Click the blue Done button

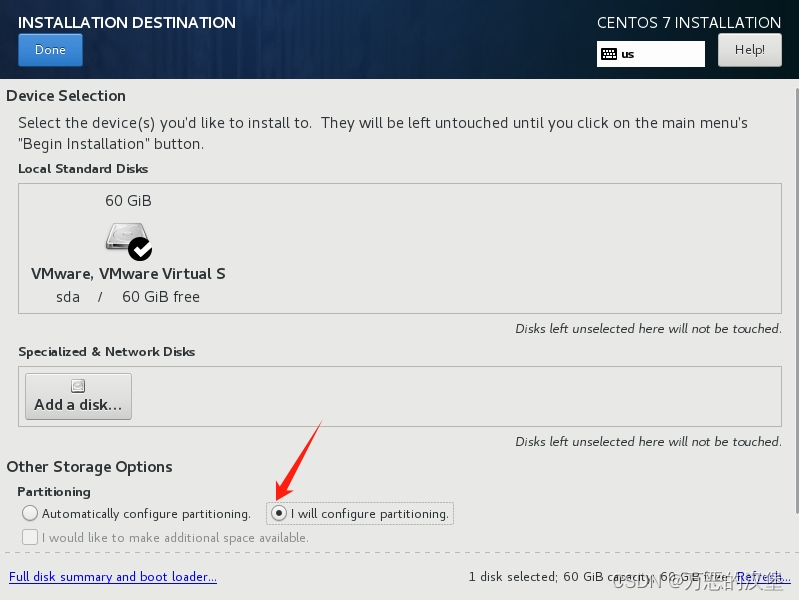click(50, 50)
